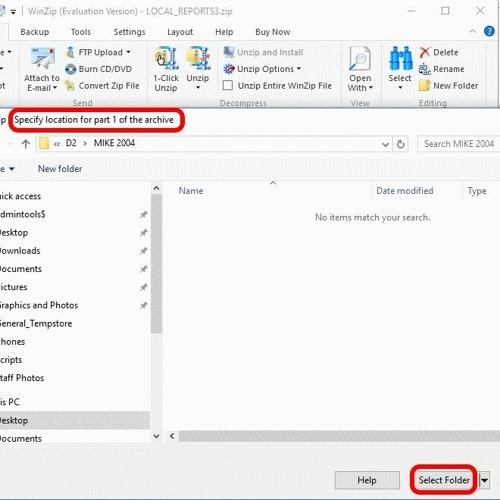Image resolution: width=500 pixels, height=500 pixels.
Task: Click the nav pane scroll up arrow
Action: 156,188
